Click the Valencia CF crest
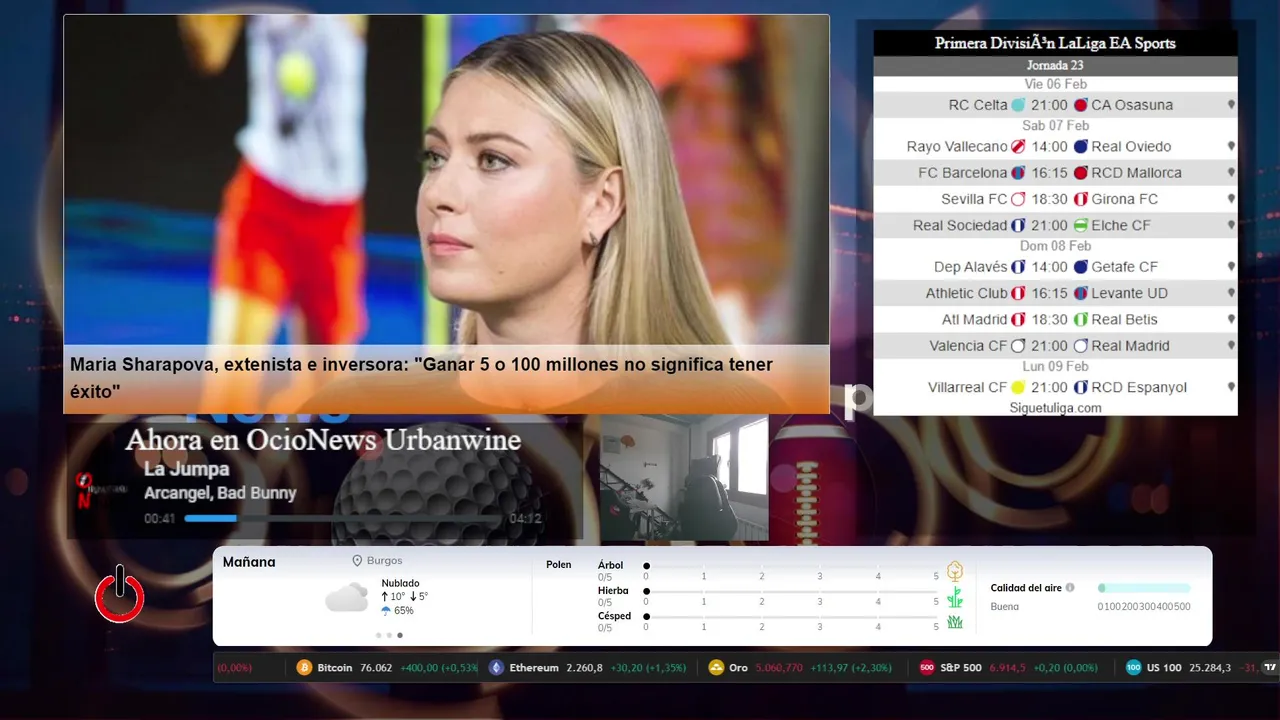1280x720 pixels. (x=1018, y=346)
